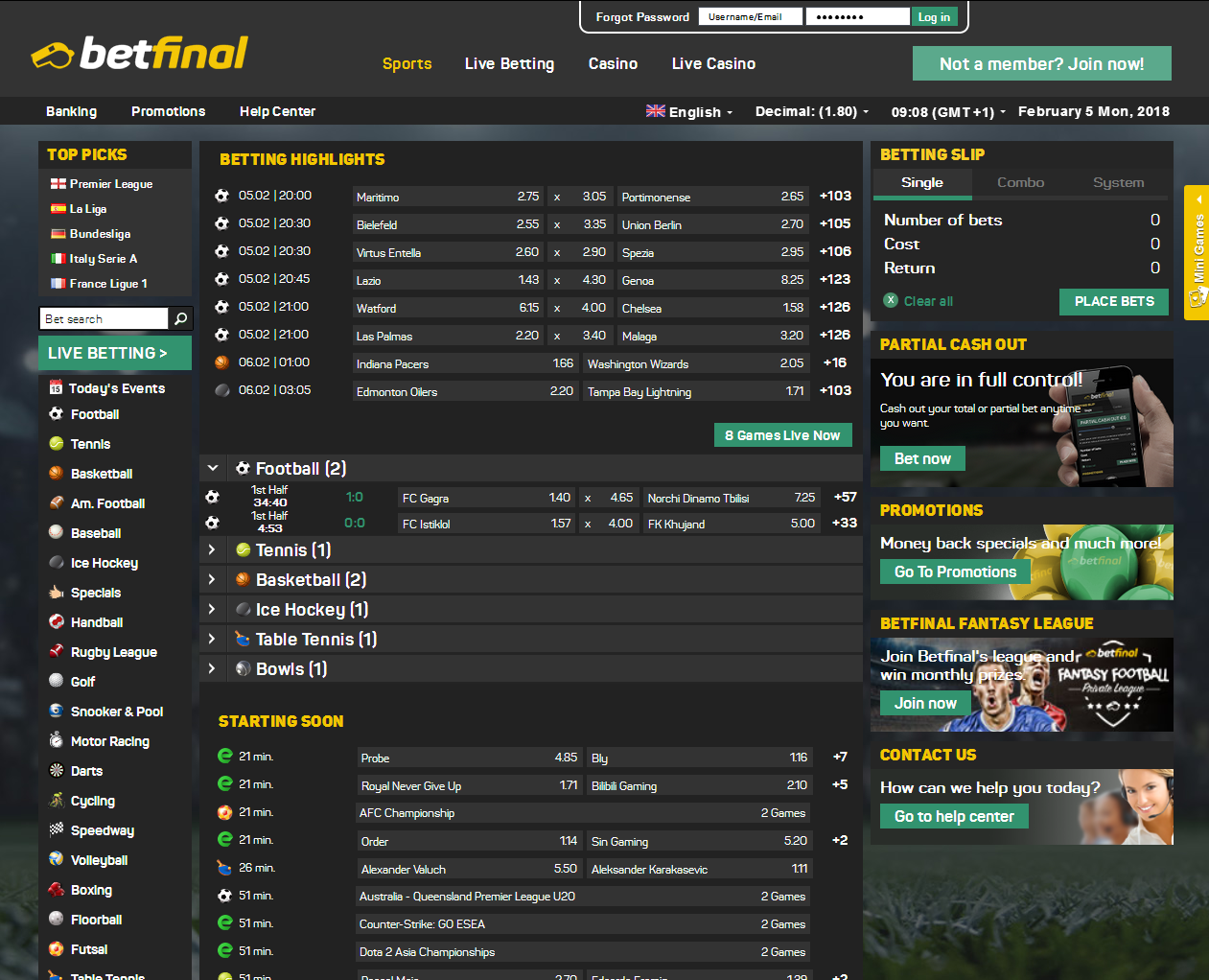1209x980 pixels.
Task: Open Football from the sports sidebar
Action: (94, 414)
